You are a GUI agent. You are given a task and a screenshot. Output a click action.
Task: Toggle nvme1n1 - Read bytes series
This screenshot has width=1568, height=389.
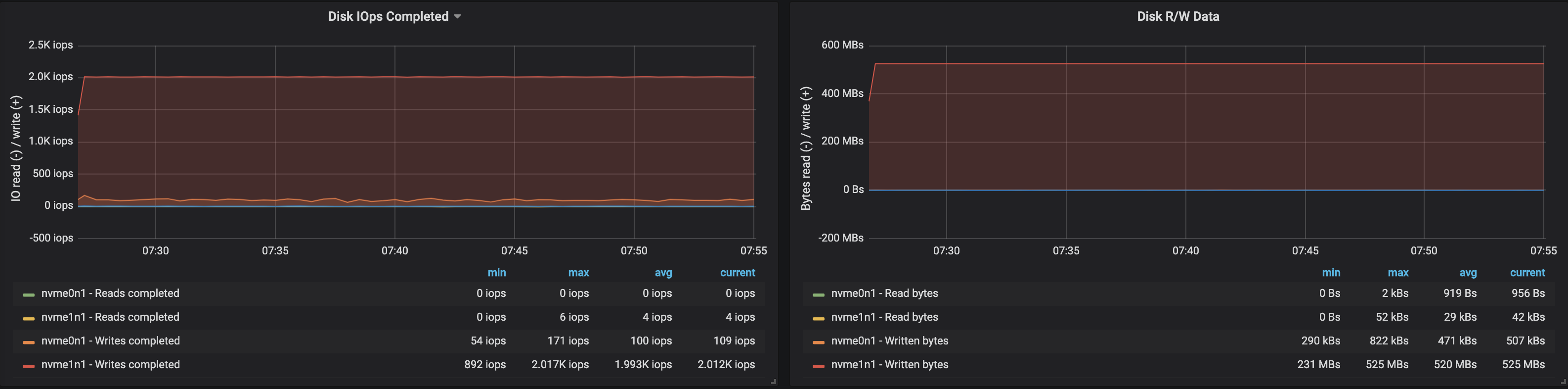[x=884, y=317]
